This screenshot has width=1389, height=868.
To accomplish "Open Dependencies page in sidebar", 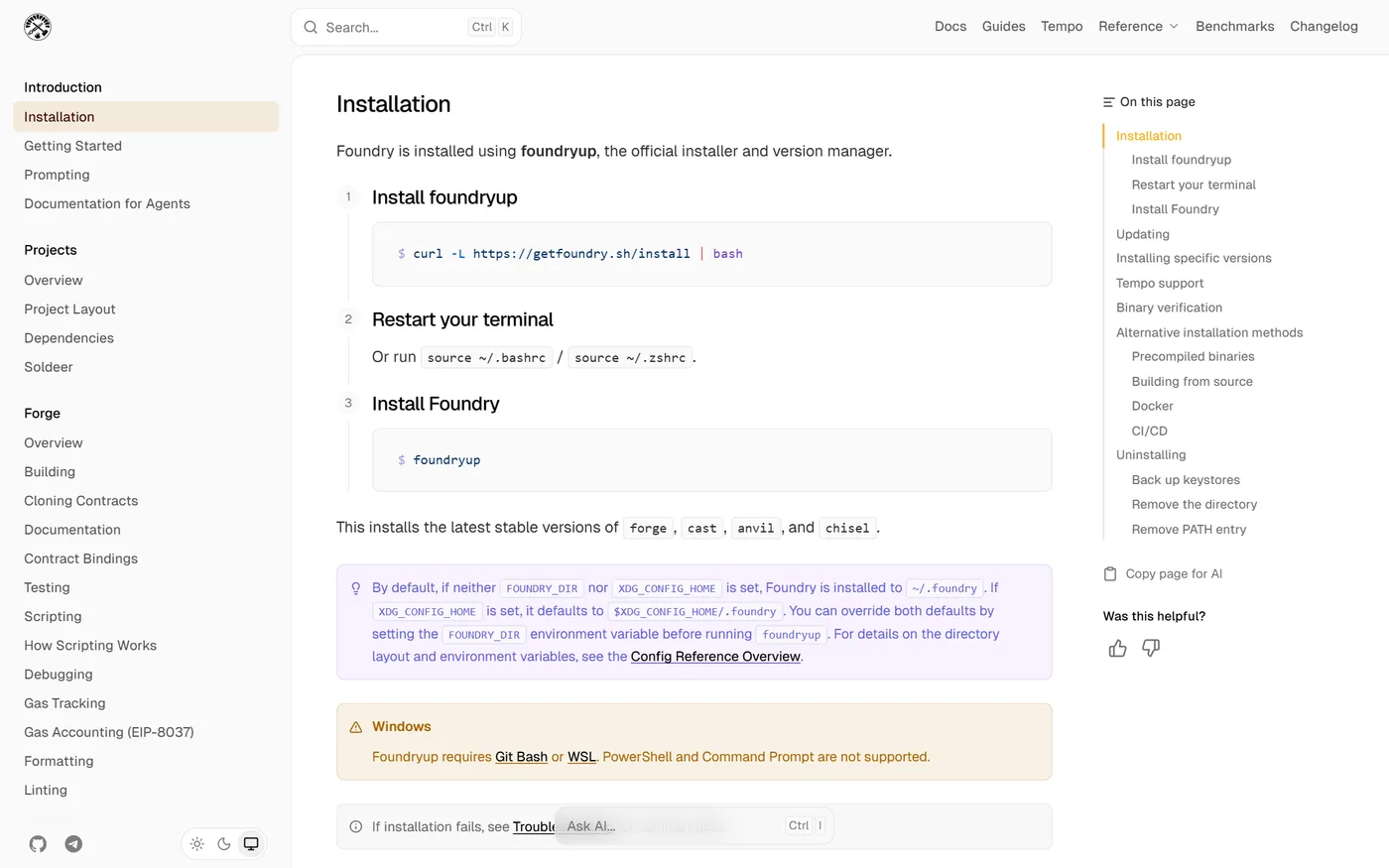I will (x=68, y=338).
